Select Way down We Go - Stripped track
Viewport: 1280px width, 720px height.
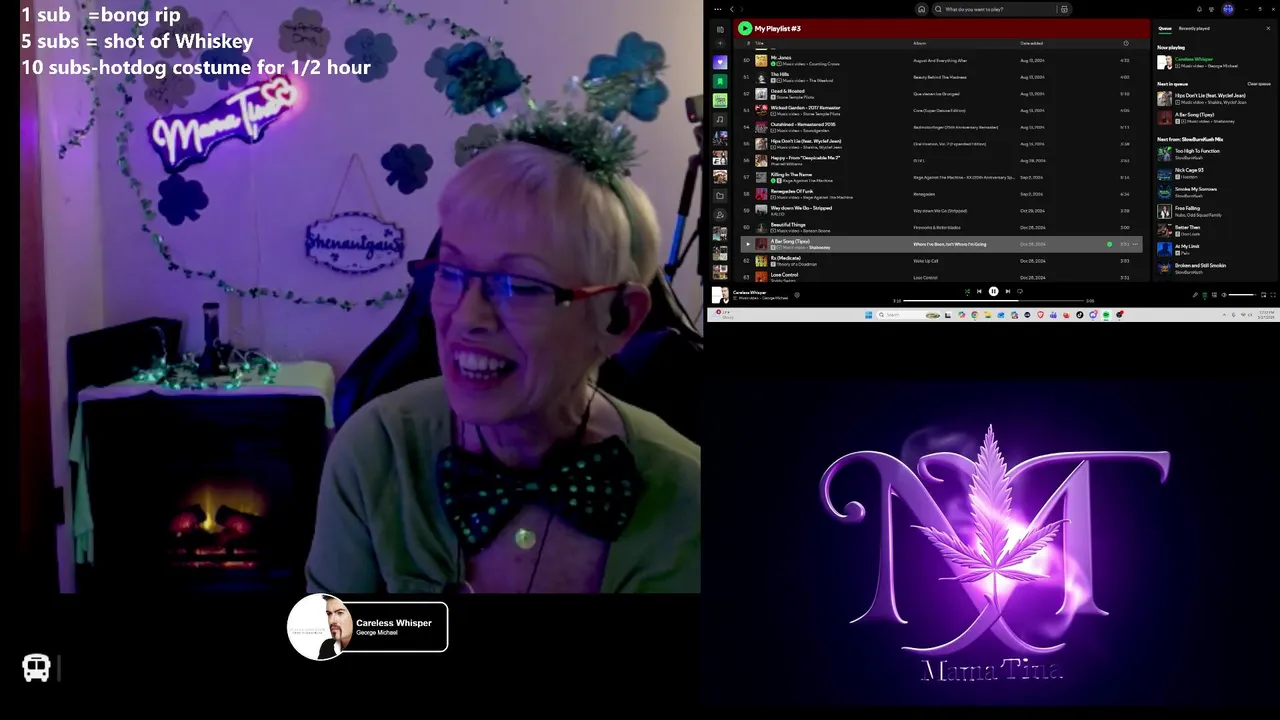click(941, 210)
